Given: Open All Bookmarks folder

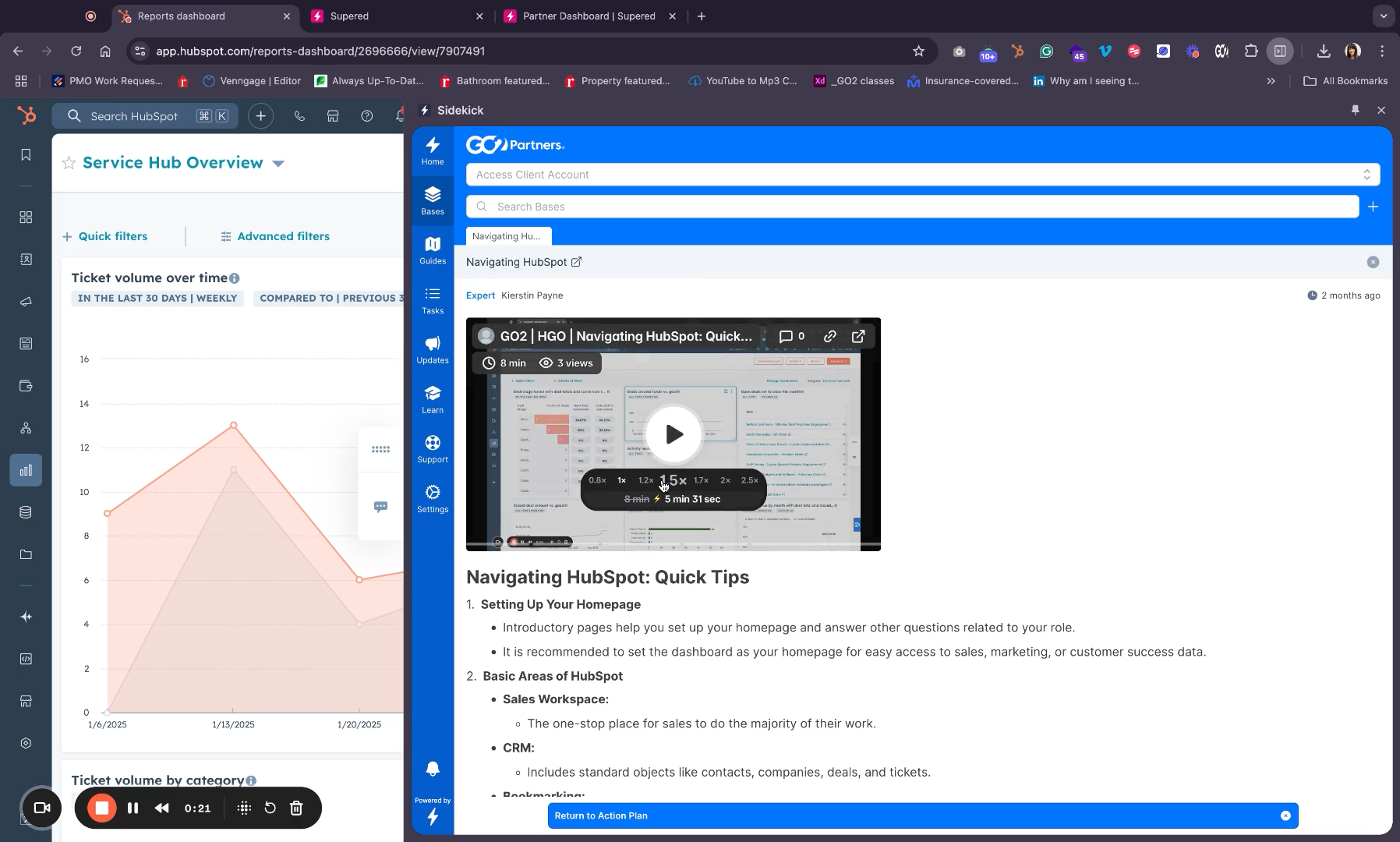Looking at the screenshot, I should coord(1345,81).
